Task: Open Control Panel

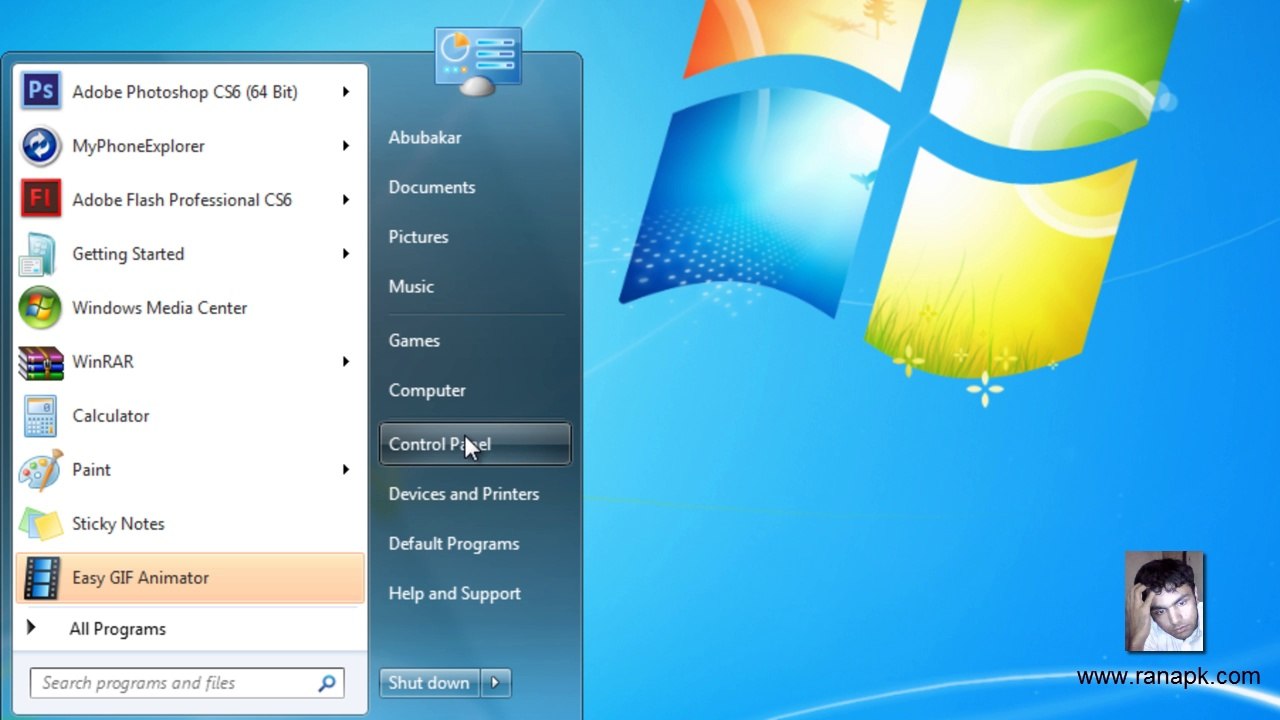Action: (x=475, y=444)
